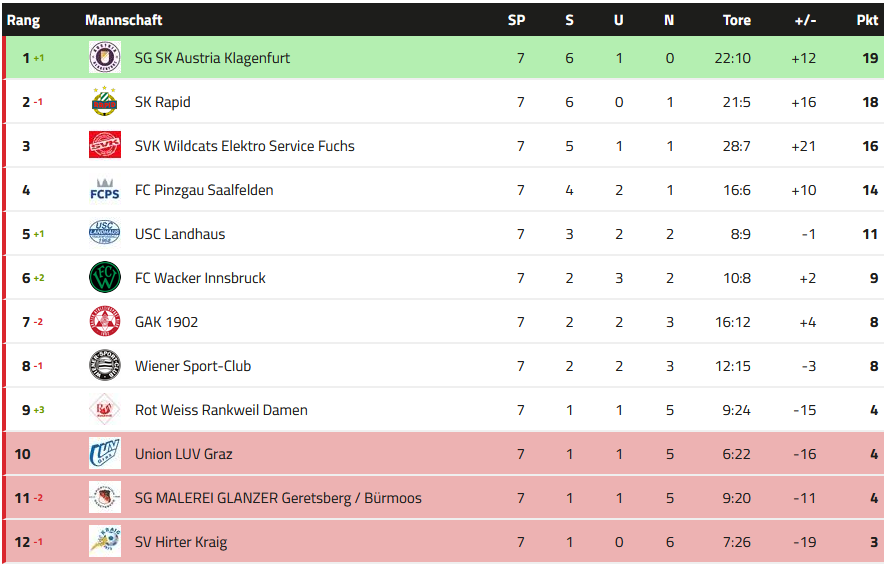Viewport: 888px width, 565px height.
Task: Click the Tore column header
Action: click(737, 20)
